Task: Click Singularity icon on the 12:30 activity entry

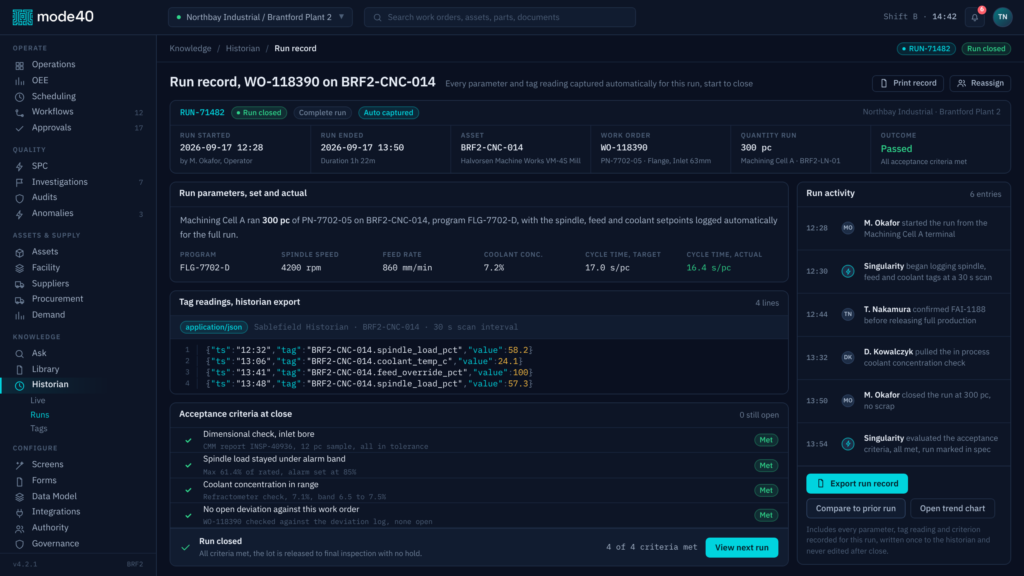Action: [x=848, y=271]
